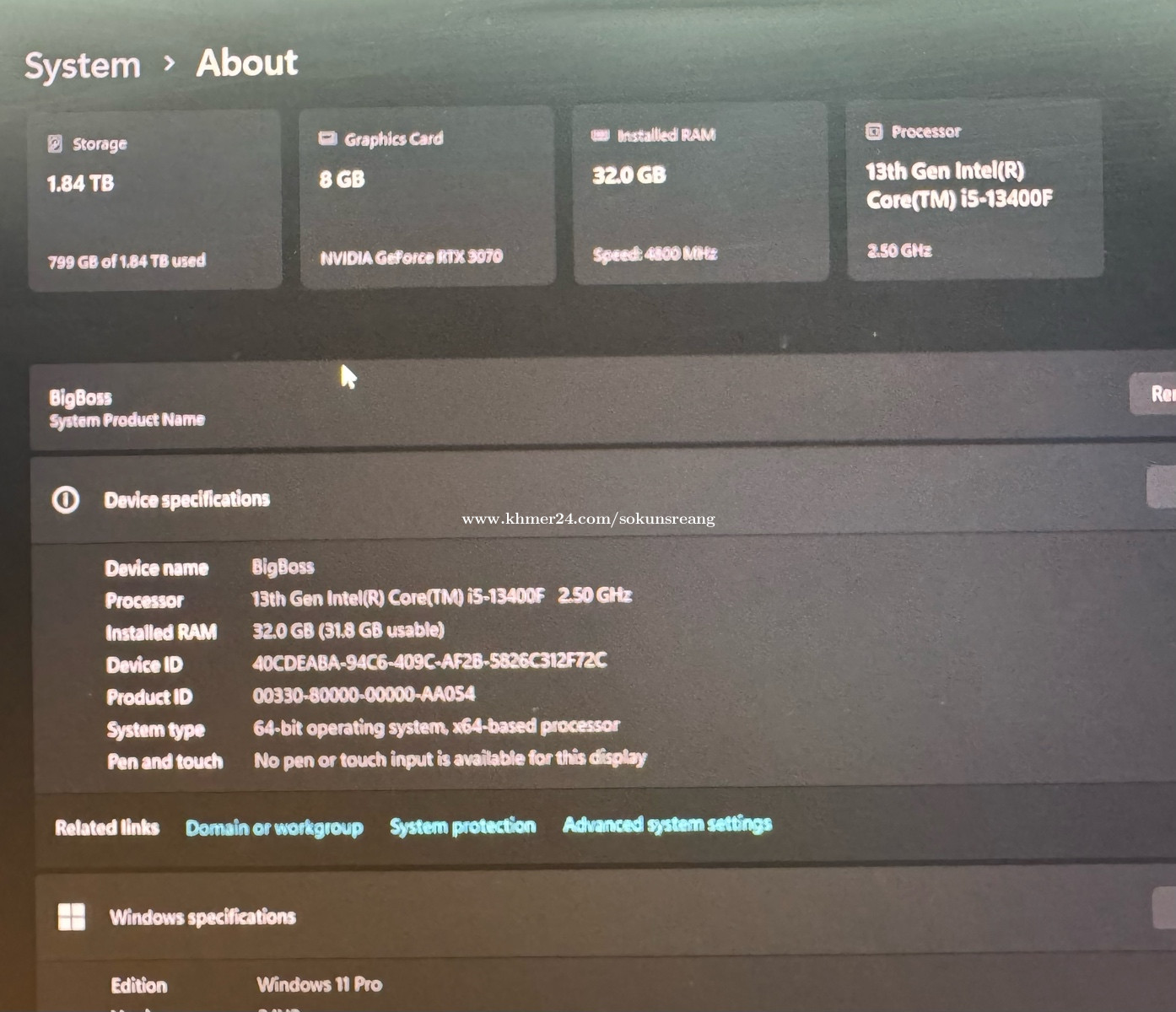
Task: Select the 64-bit operating system text
Action: [436, 726]
